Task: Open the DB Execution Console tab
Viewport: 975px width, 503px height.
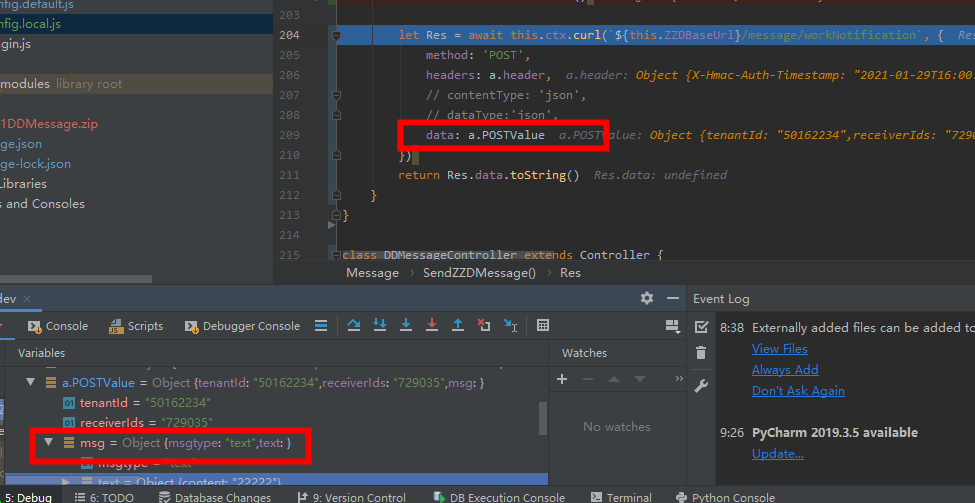Action: (x=499, y=497)
